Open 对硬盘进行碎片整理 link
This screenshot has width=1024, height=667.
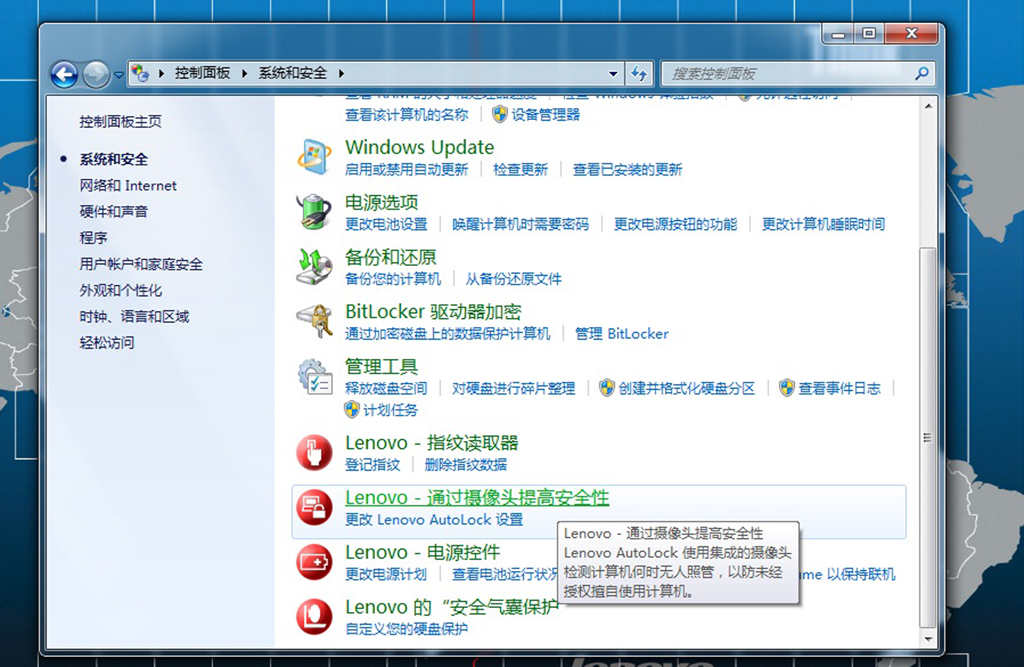(x=513, y=389)
